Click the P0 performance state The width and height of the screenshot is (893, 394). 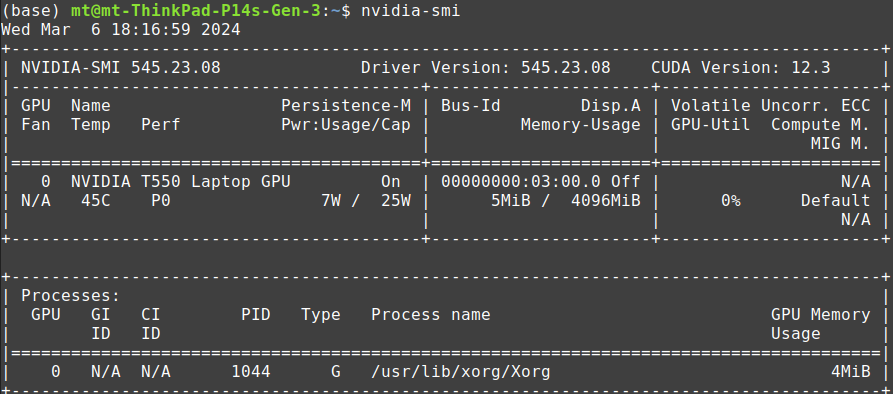161,200
